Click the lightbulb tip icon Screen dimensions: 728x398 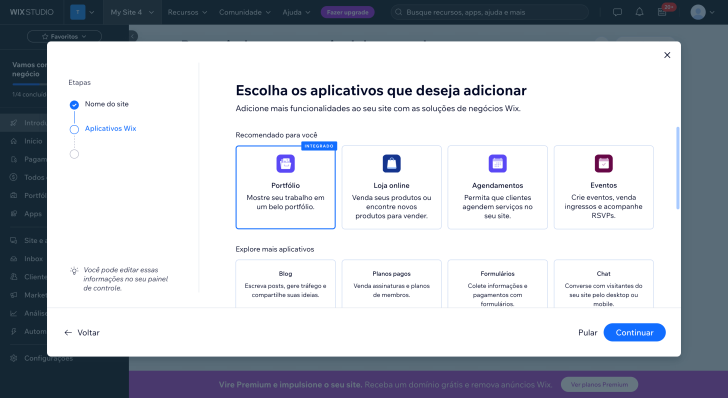pos(74,271)
